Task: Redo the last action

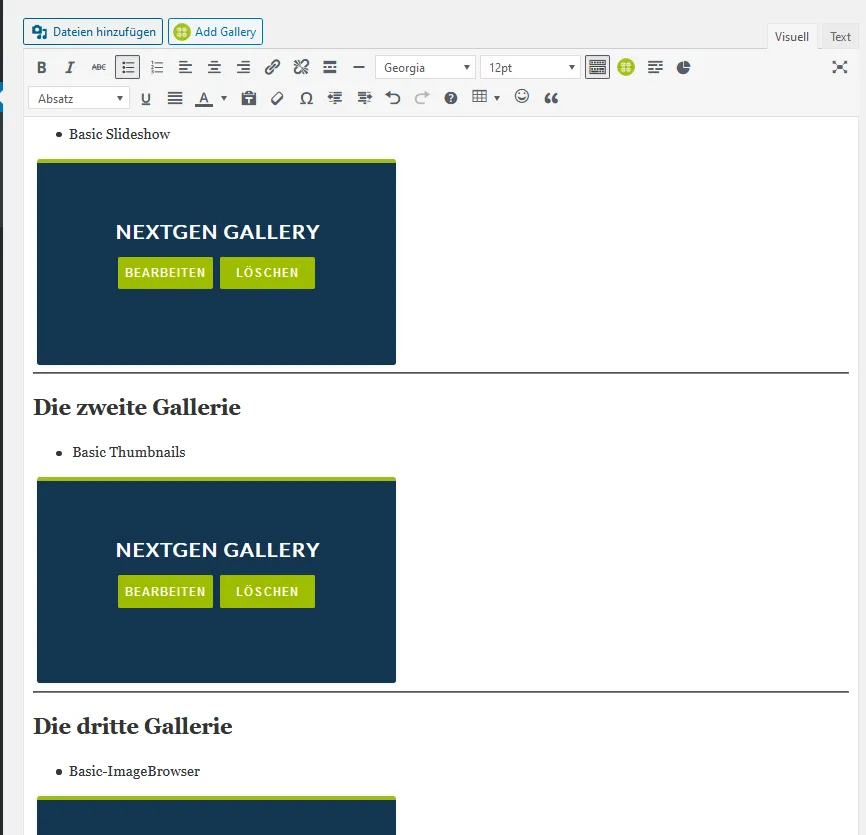Action: tap(422, 98)
